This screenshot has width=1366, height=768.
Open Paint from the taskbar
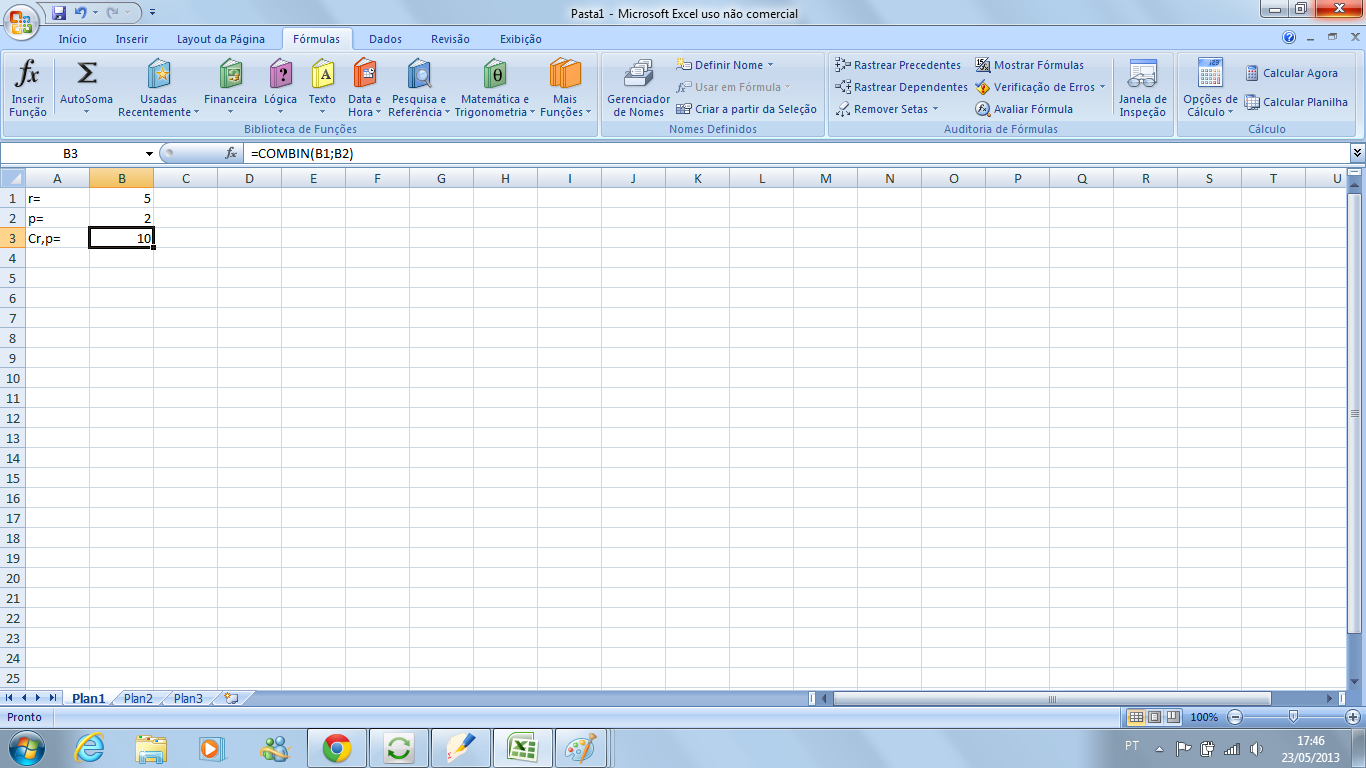(582, 747)
